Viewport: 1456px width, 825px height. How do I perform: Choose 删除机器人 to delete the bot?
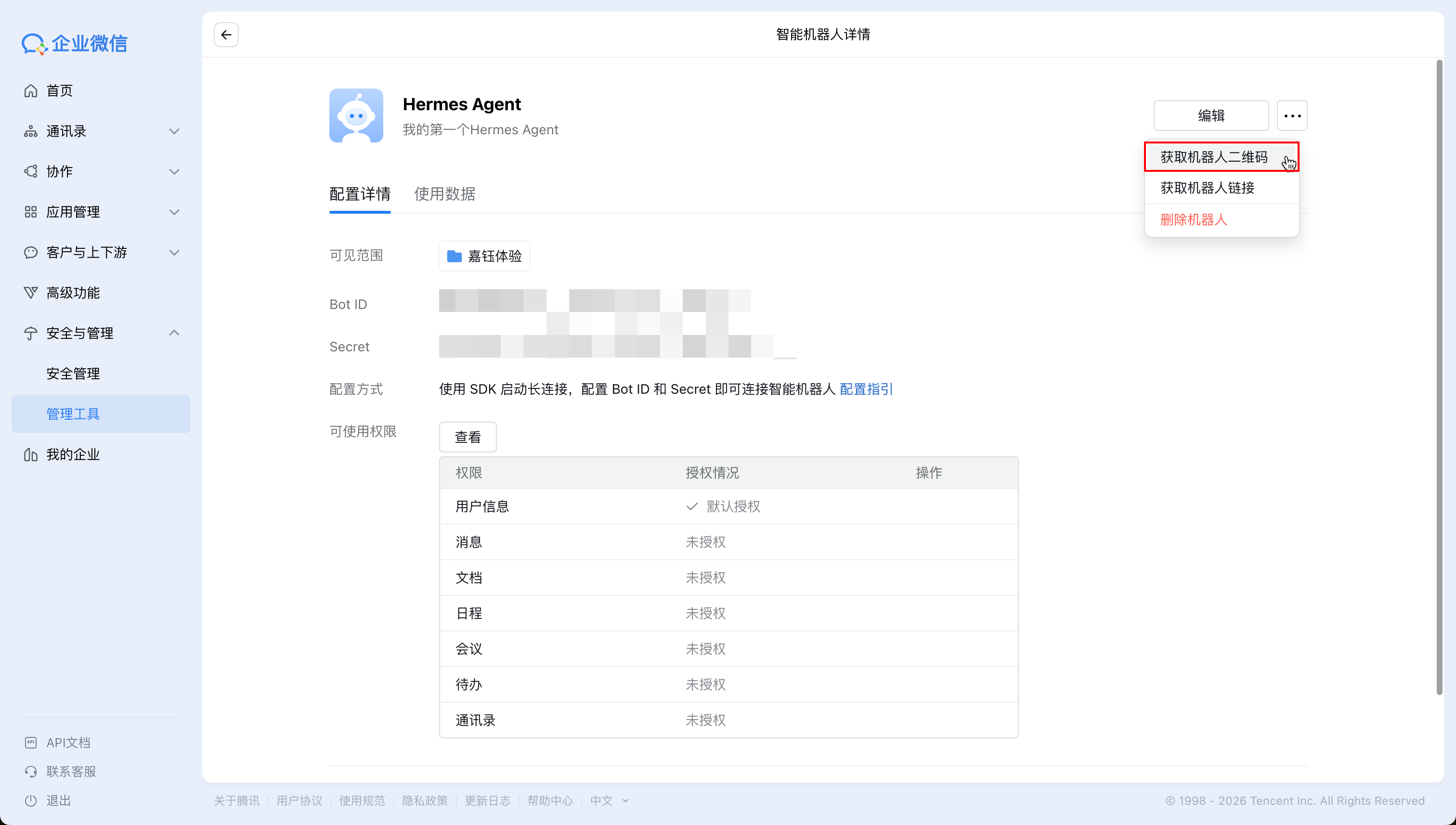[x=1194, y=219]
